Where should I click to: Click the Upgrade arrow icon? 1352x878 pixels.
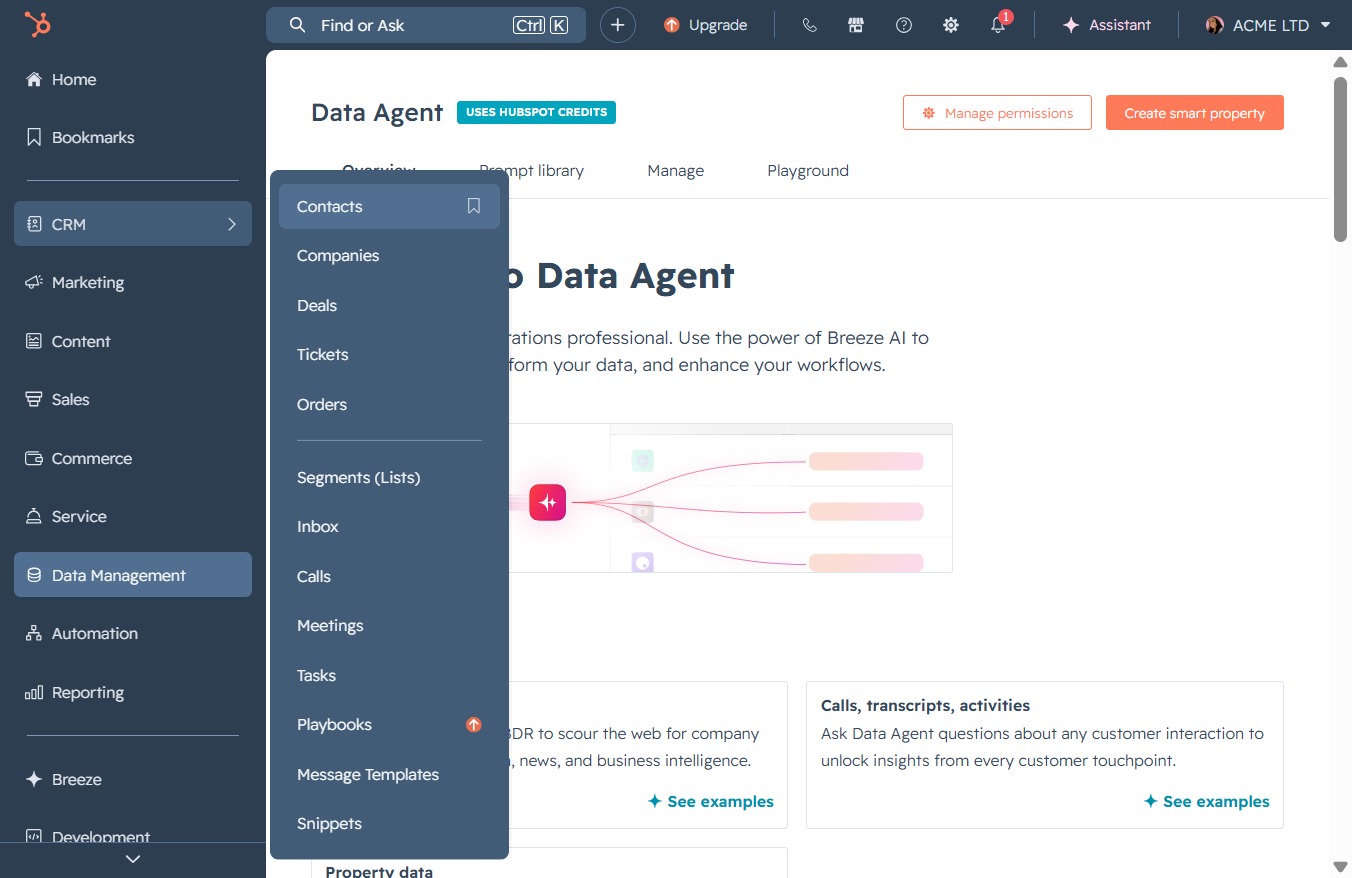click(672, 25)
